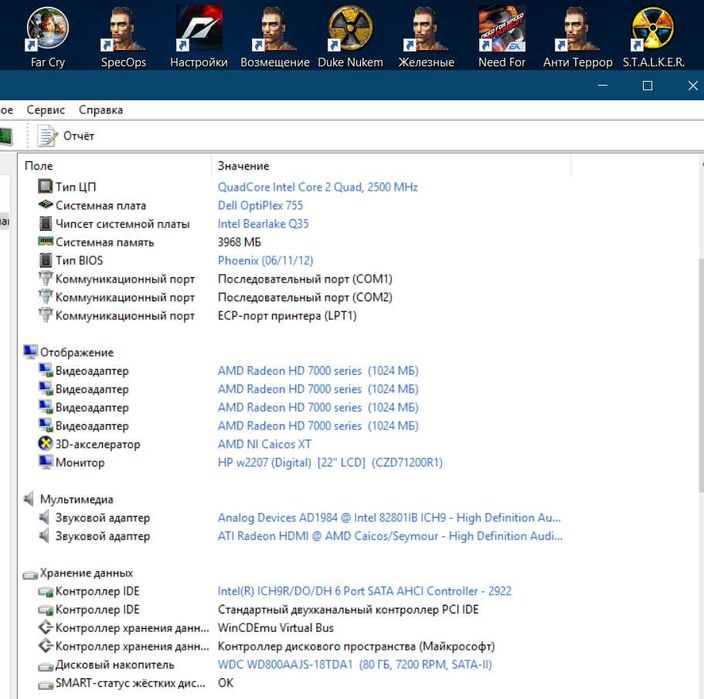Open the AMD NI Caicos XT link
This screenshot has width=704, height=699.
(264, 444)
